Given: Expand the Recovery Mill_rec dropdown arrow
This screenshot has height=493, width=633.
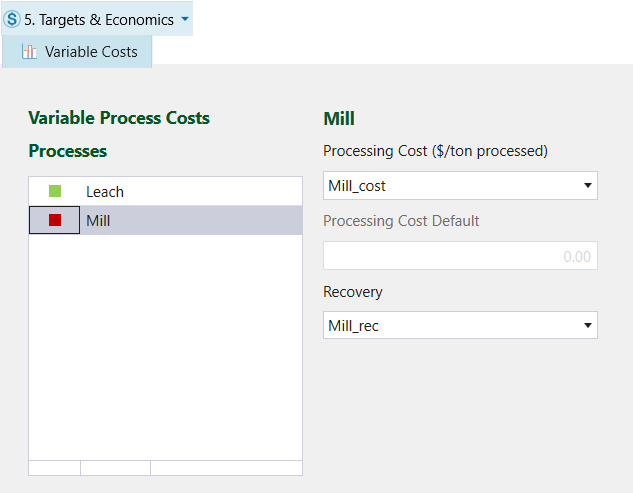Looking at the screenshot, I should pyautogui.click(x=588, y=325).
